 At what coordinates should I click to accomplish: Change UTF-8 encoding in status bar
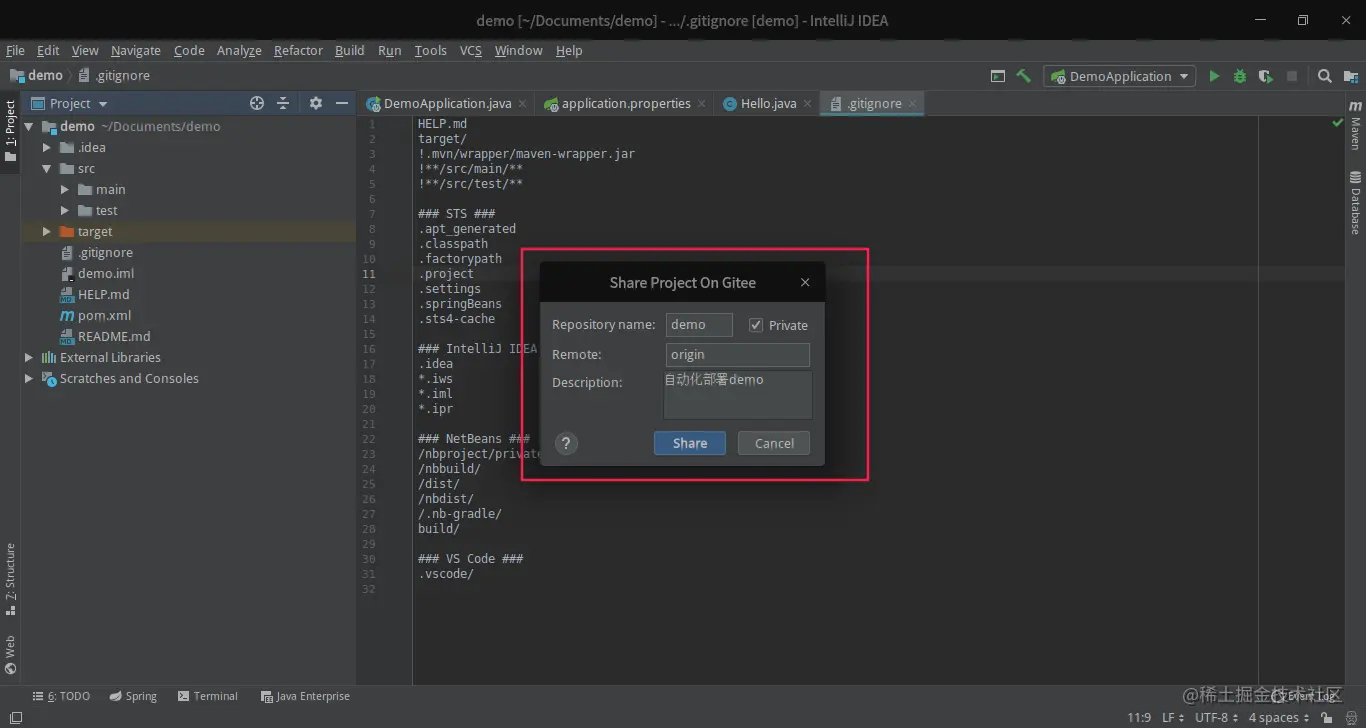[x=1217, y=718]
